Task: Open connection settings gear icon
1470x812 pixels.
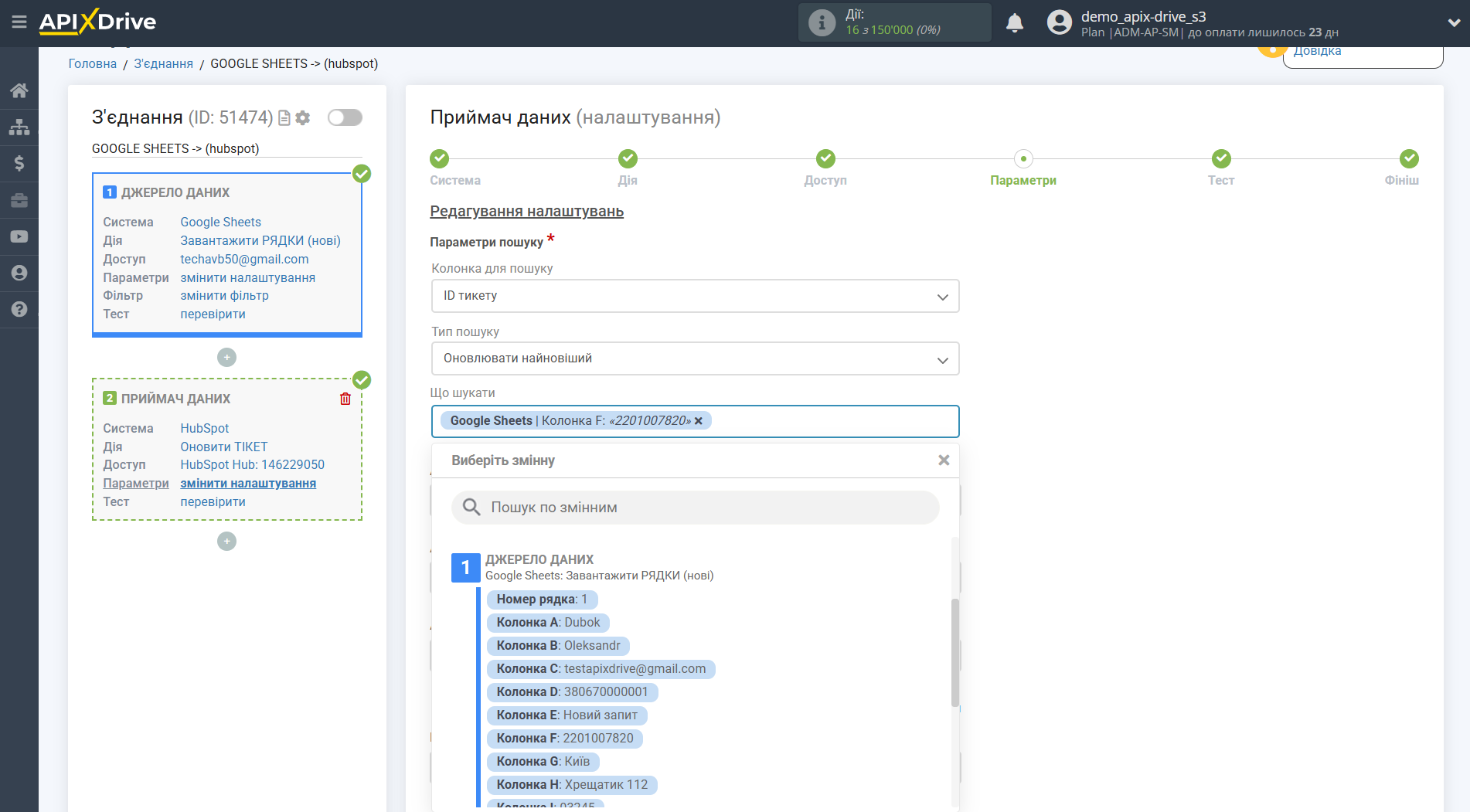Action: (303, 117)
